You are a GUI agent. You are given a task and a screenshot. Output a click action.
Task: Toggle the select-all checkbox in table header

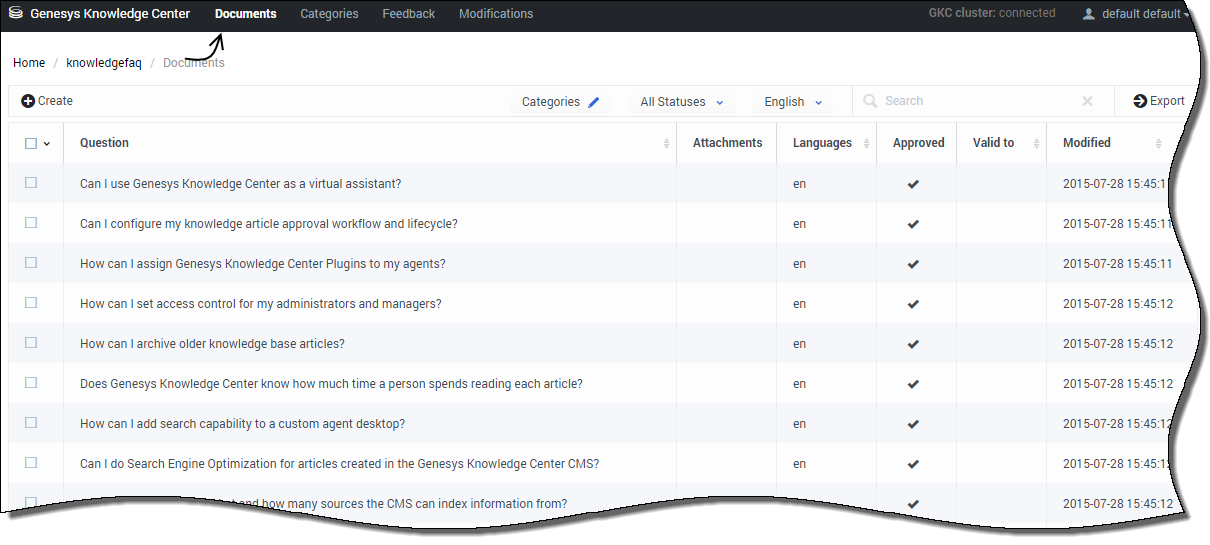[31, 144]
